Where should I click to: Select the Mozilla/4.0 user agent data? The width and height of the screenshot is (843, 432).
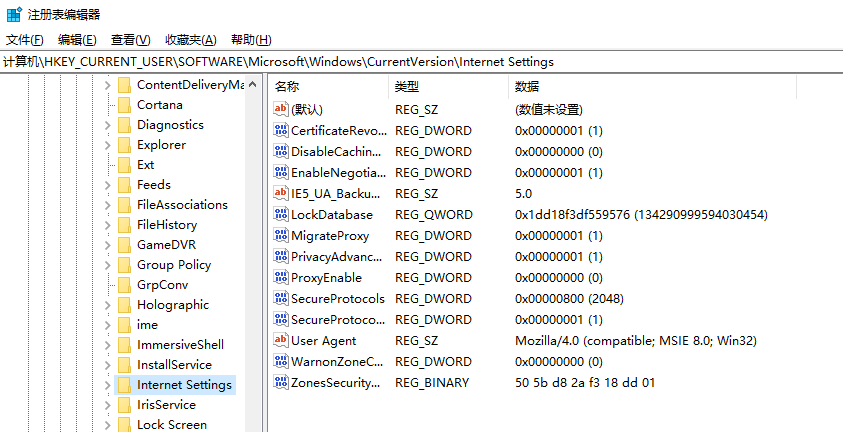tap(636, 341)
